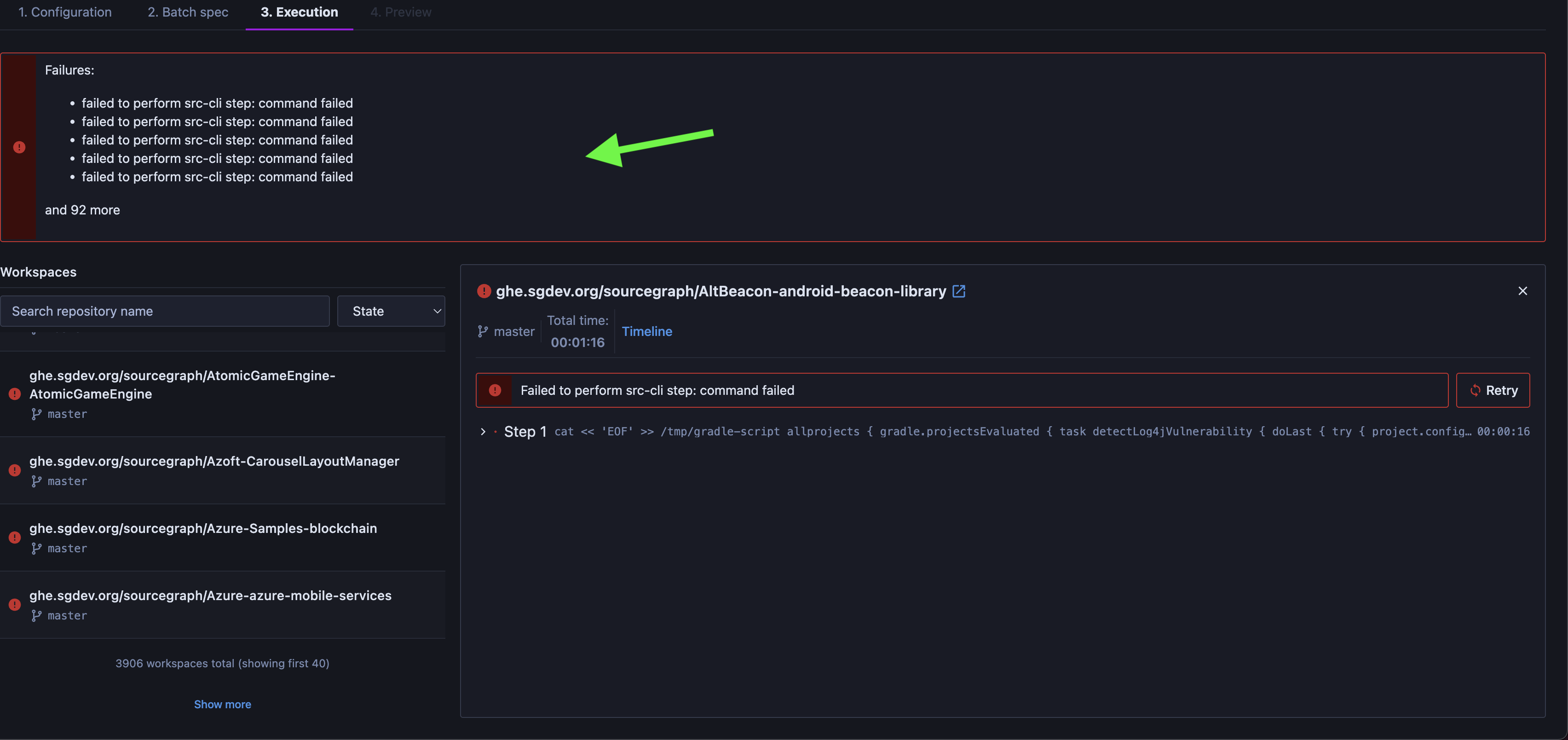This screenshot has height=740, width=1568.
Task: Click the error icon beside Azure-Samples-blockchain
Action: click(15, 537)
